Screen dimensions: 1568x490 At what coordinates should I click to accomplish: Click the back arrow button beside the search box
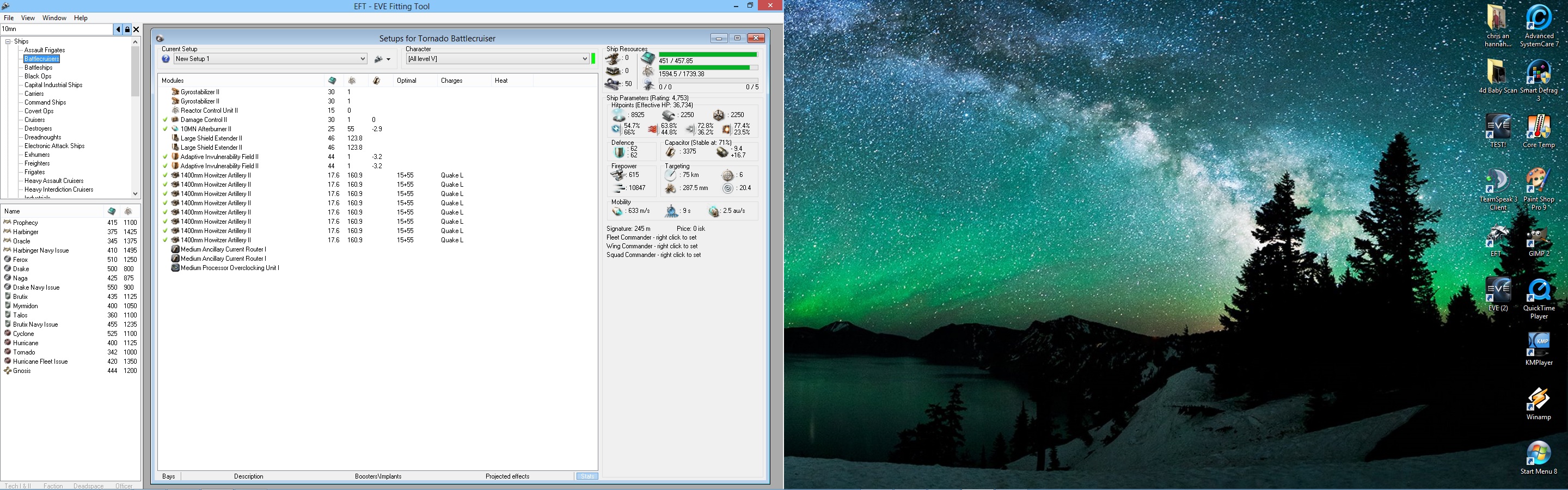(118, 29)
